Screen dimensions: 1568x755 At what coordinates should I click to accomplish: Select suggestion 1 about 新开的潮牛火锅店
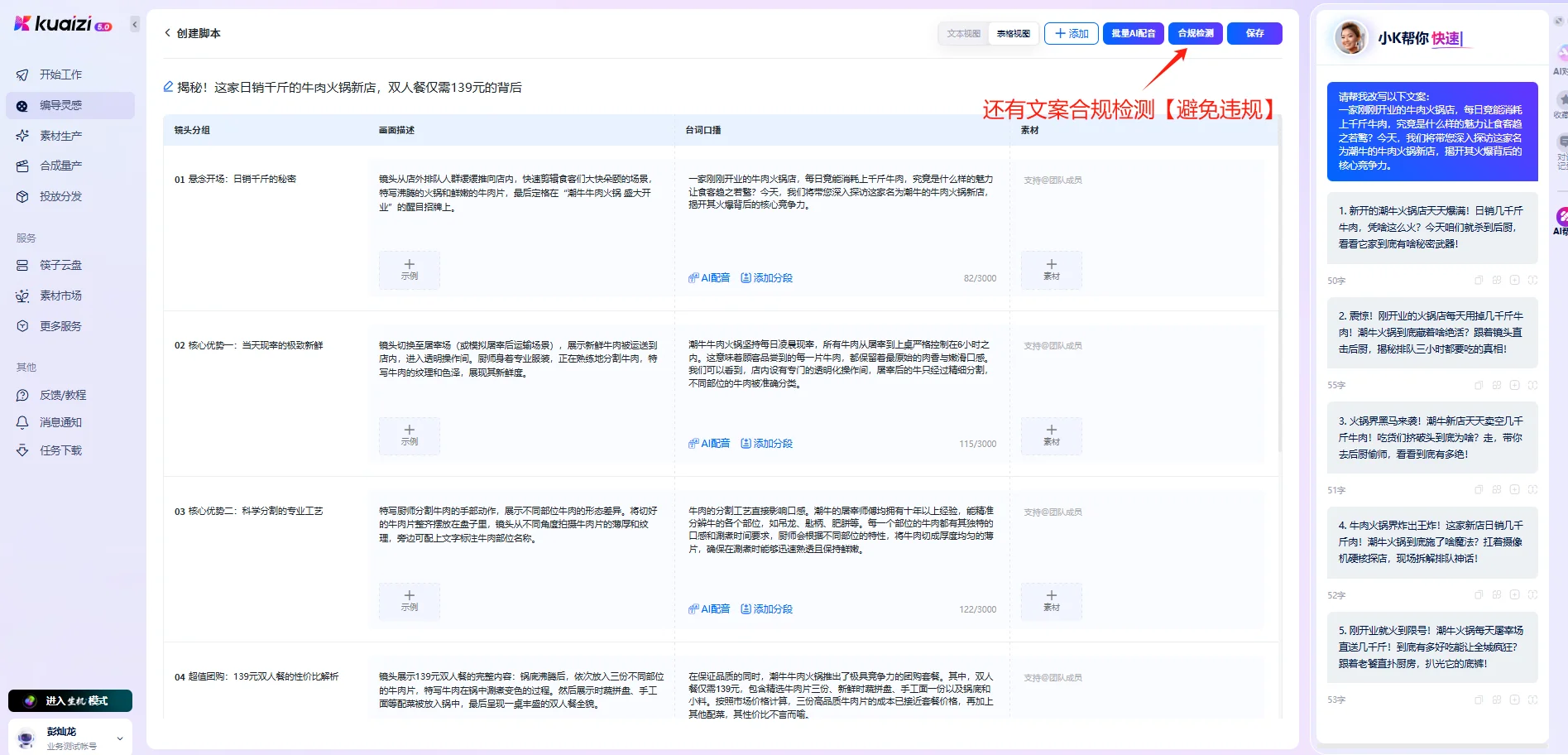click(1432, 228)
